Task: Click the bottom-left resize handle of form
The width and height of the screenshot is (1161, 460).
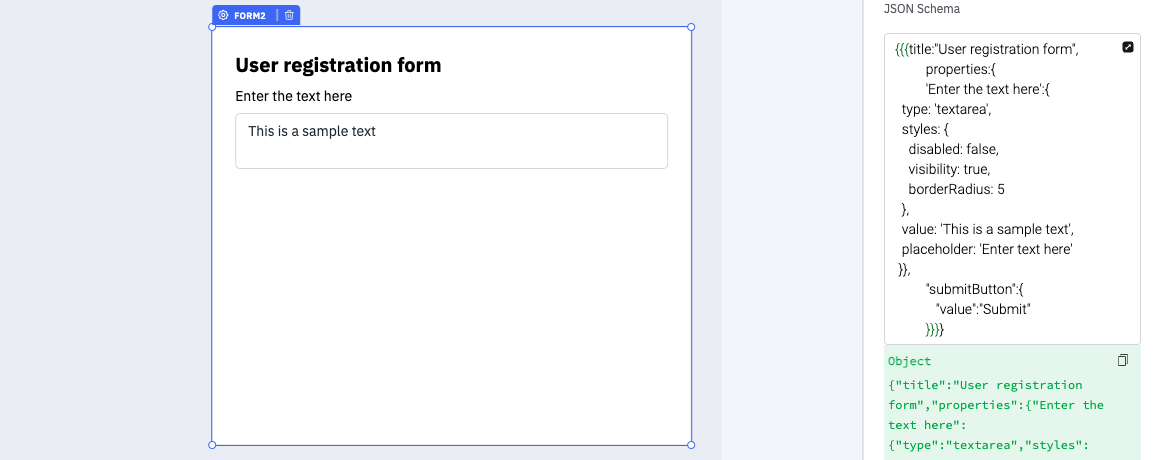Action: [x=212, y=445]
